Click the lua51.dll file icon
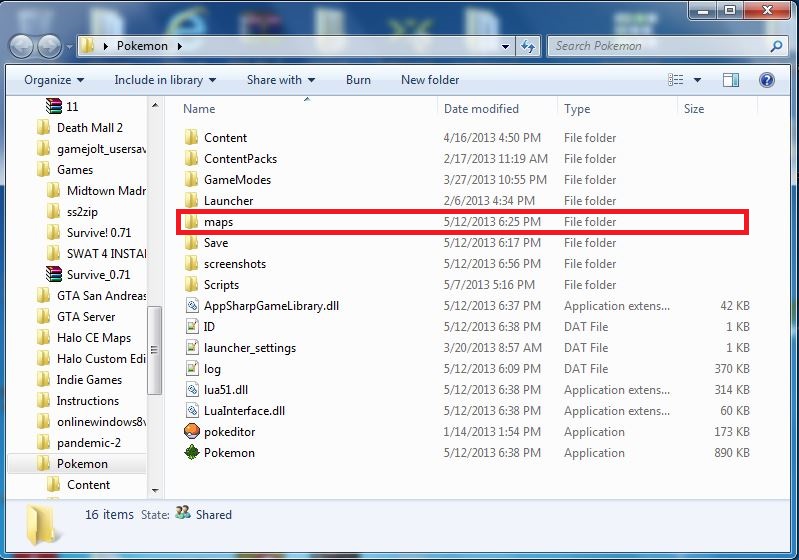Image resolution: width=799 pixels, height=560 pixels. [192, 390]
